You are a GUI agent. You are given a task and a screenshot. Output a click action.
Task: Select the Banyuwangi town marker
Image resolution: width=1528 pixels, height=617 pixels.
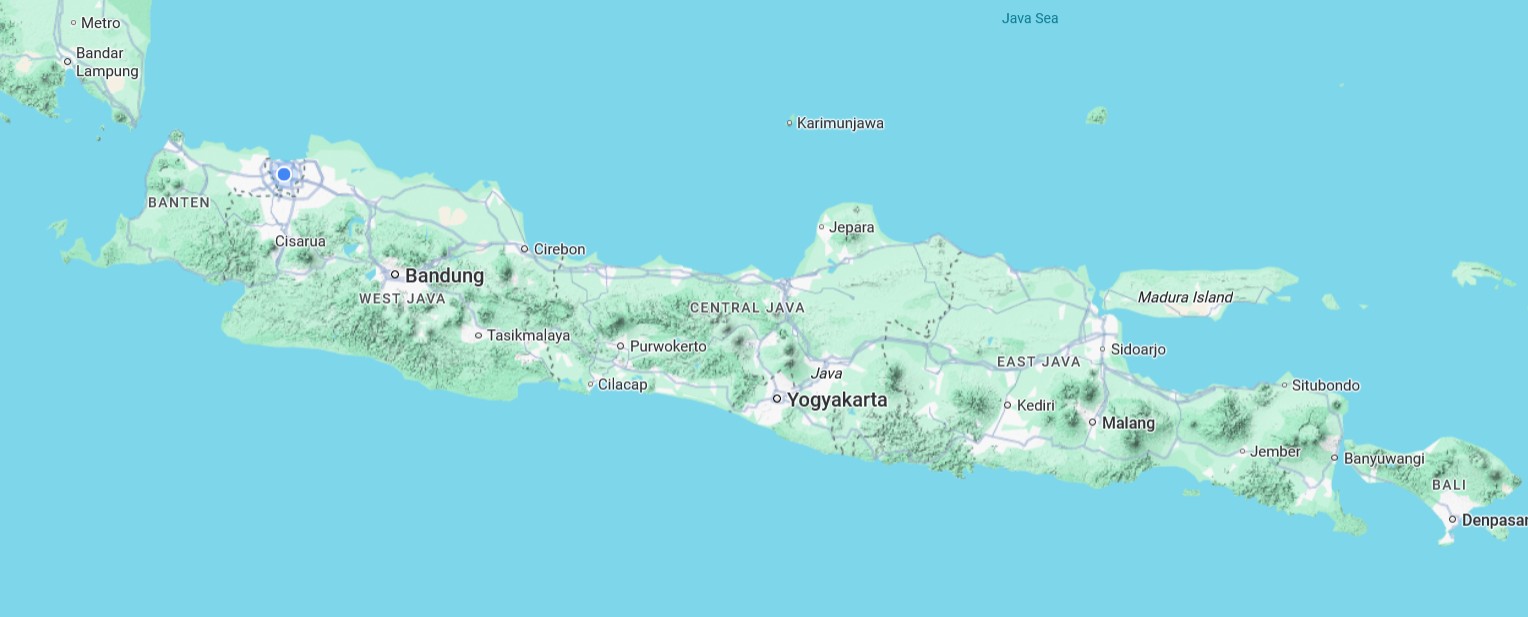pyautogui.click(x=1336, y=457)
